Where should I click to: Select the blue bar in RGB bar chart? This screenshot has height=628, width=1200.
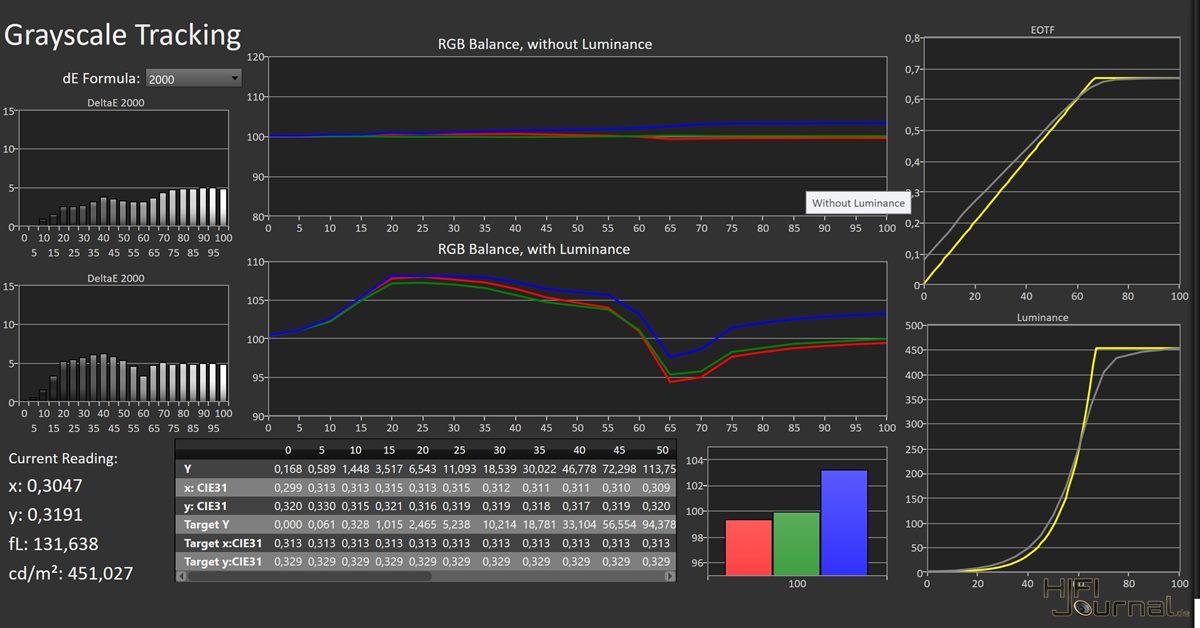pos(844,522)
